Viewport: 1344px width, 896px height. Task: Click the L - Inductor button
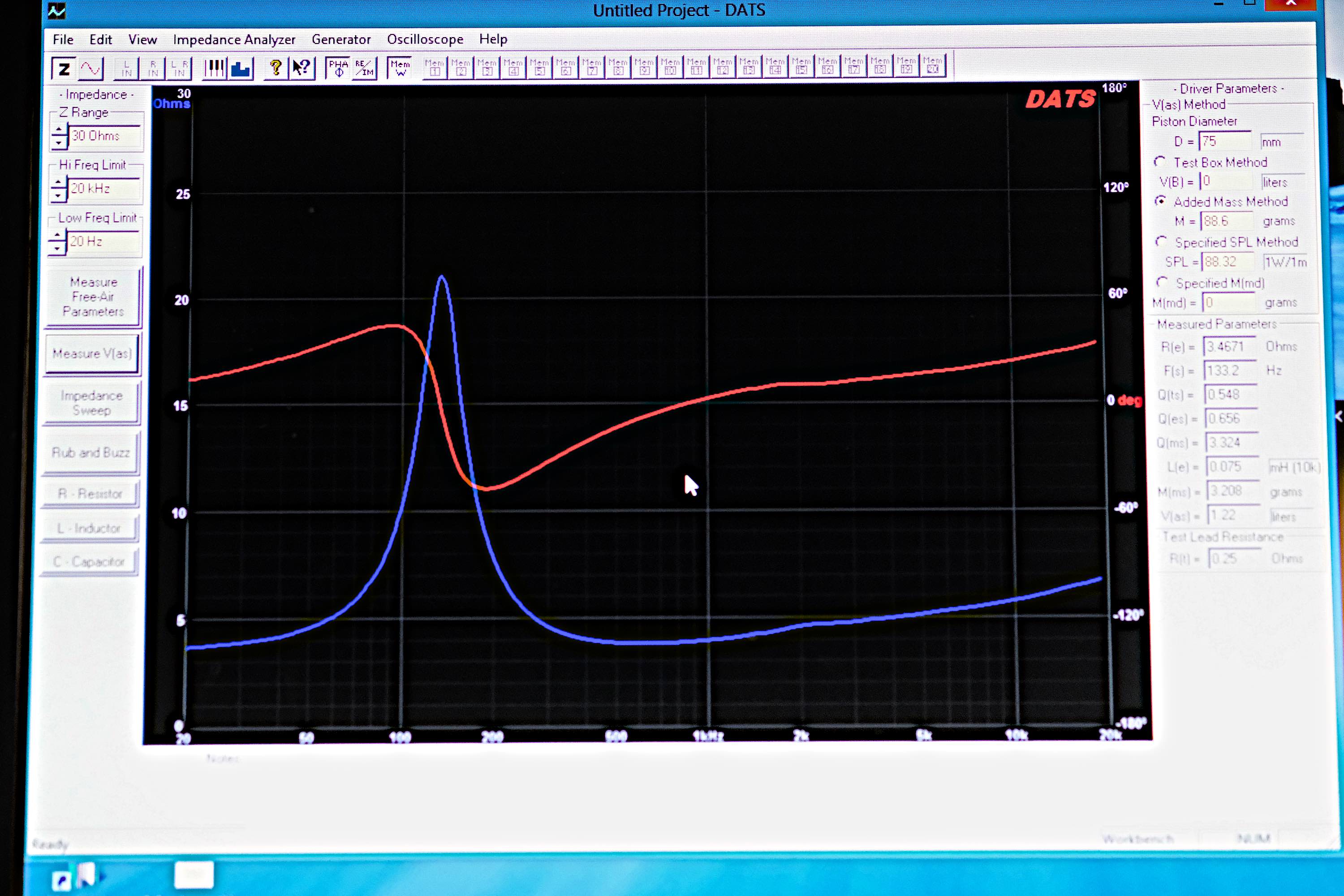click(89, 529)
